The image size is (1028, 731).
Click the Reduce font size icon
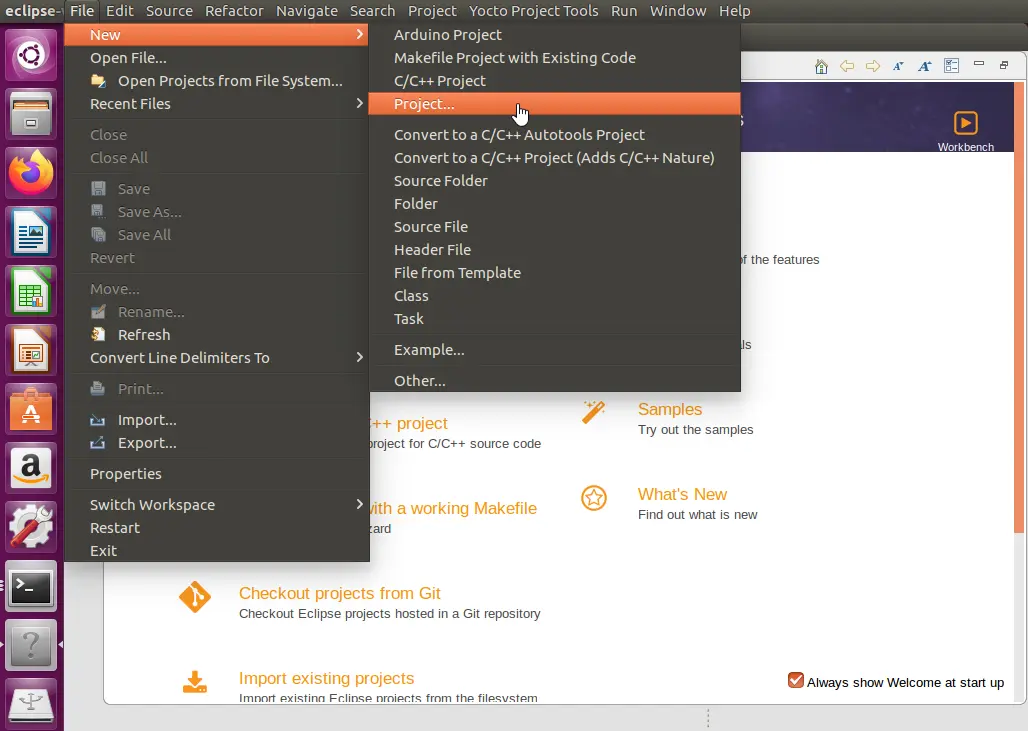coord(898,66)
